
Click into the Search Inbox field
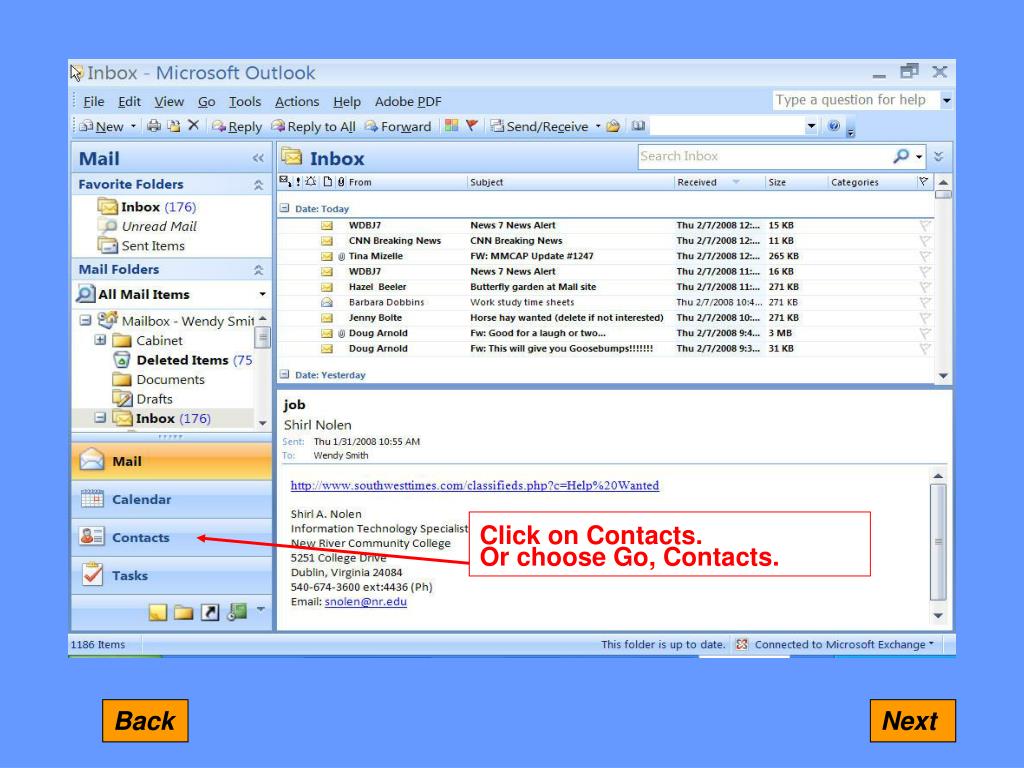point(764,156)
